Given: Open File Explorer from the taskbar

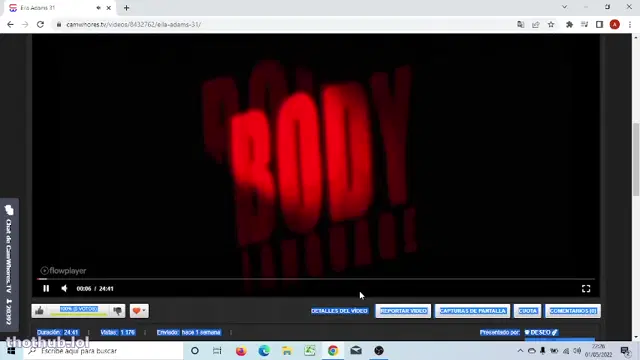Looking at the screenshot, I should 287,351.
